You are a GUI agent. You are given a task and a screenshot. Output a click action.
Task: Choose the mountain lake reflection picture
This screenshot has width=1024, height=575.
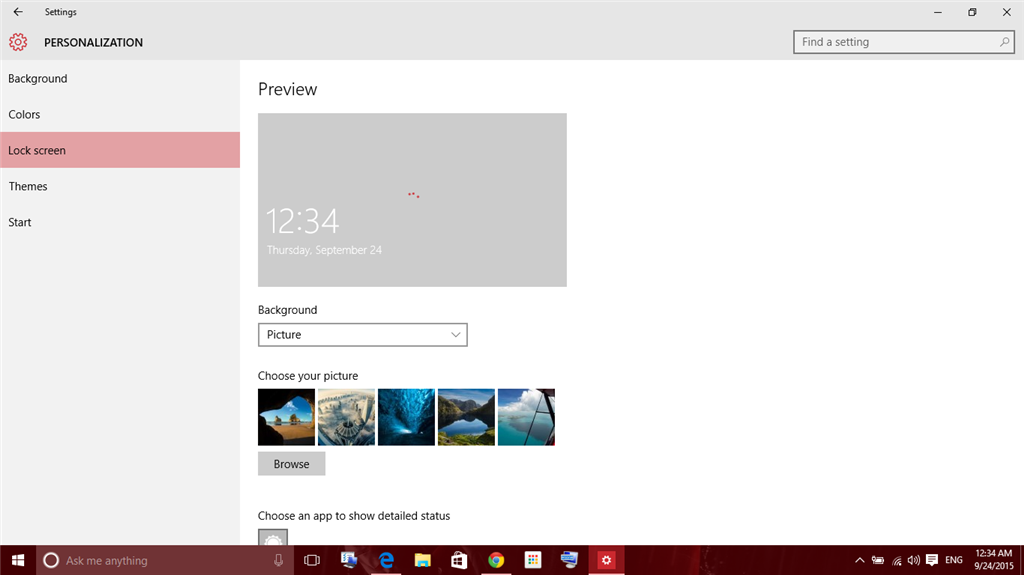coord(466,417)
